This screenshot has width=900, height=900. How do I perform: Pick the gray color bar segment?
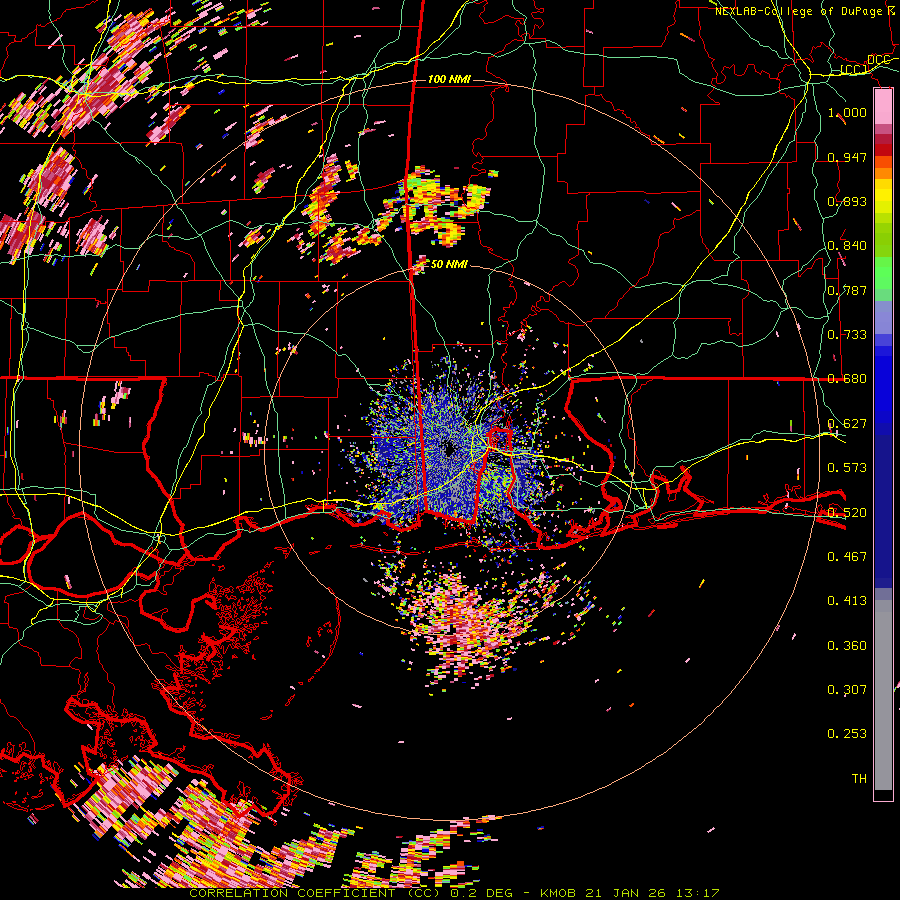pos(883,695)
